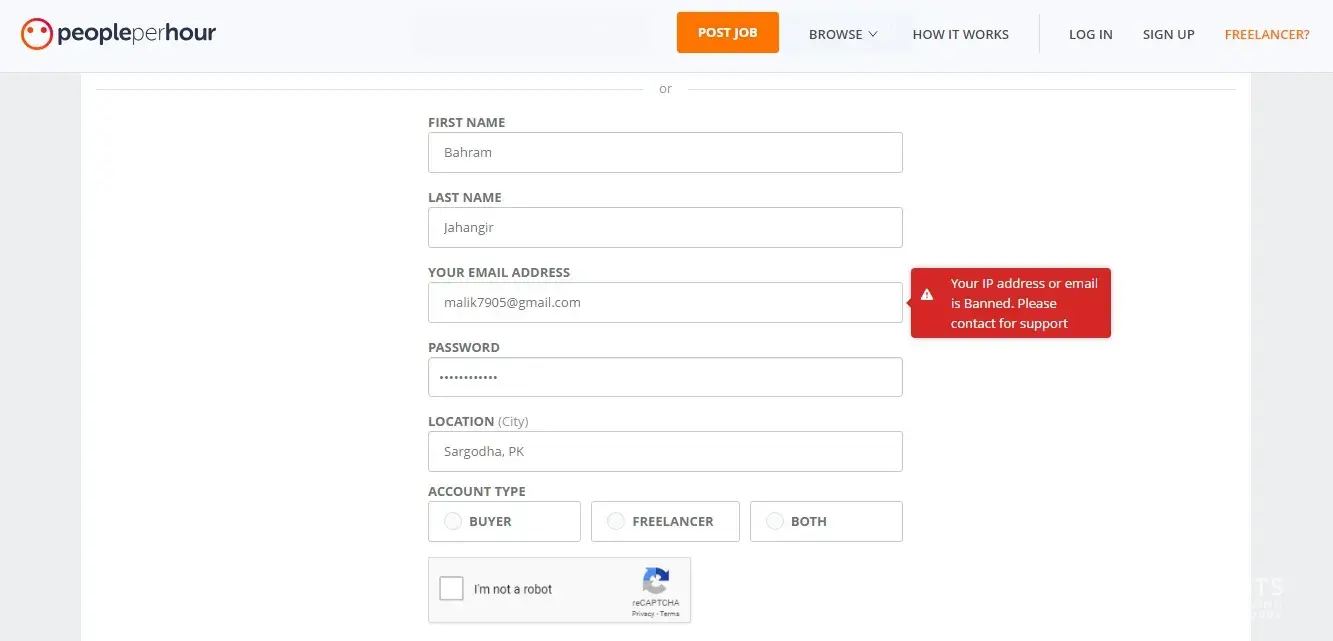The height and width of the screenshot is (641, 1333).
Task: Expand the Browse dropdown menu
Action: click(842, 34)
